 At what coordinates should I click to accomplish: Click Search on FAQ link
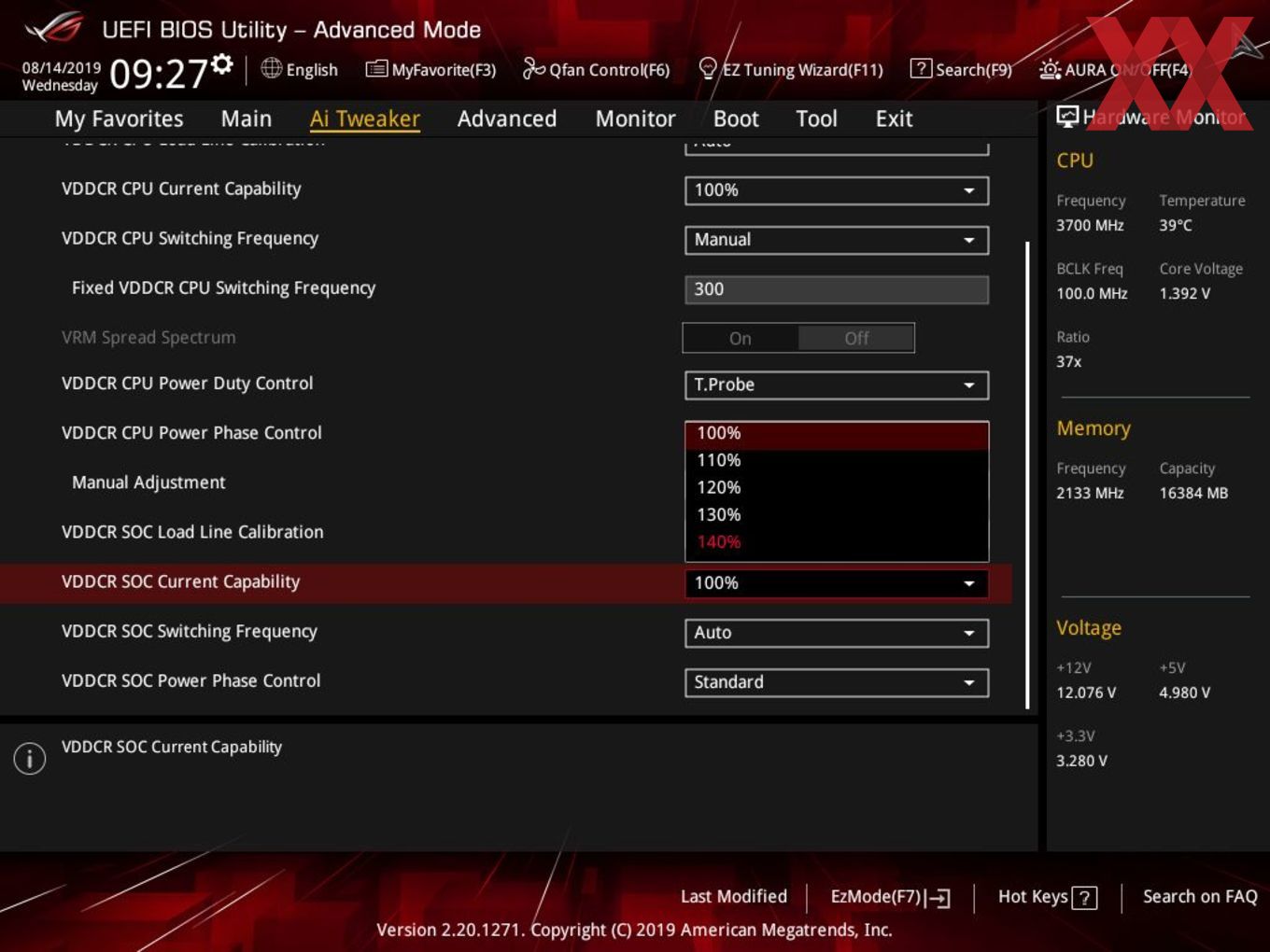1200,897
